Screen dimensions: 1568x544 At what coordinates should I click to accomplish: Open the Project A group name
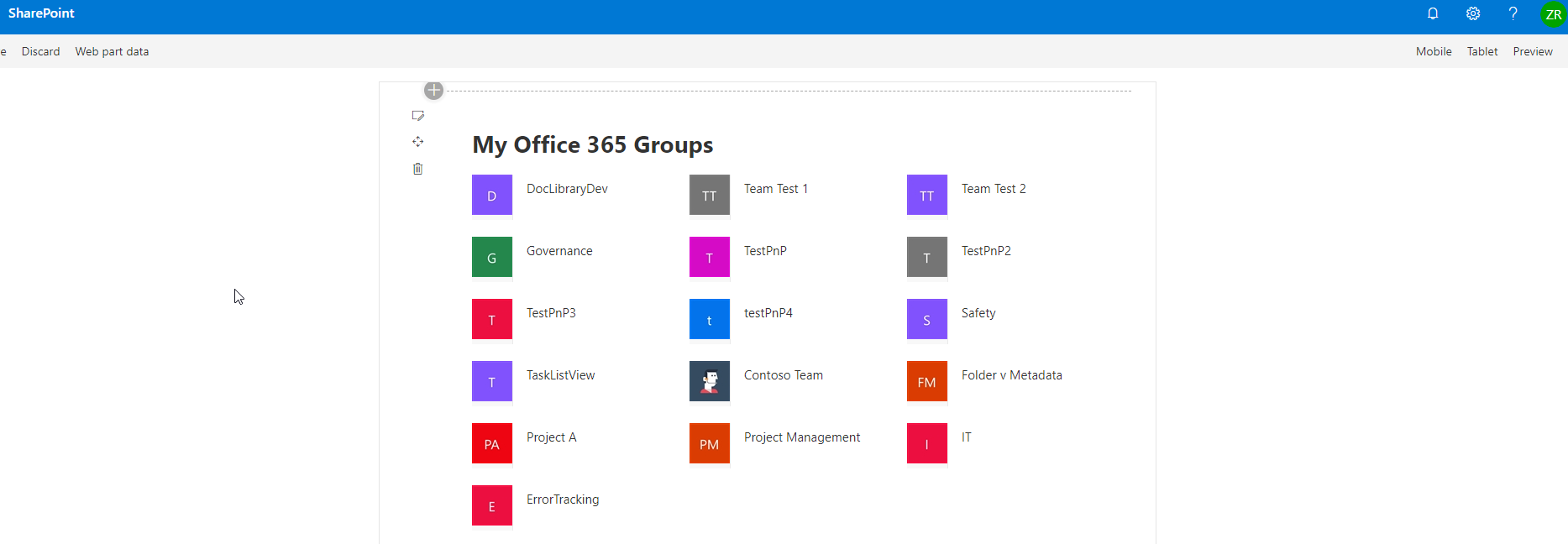[x=551, y=437]
